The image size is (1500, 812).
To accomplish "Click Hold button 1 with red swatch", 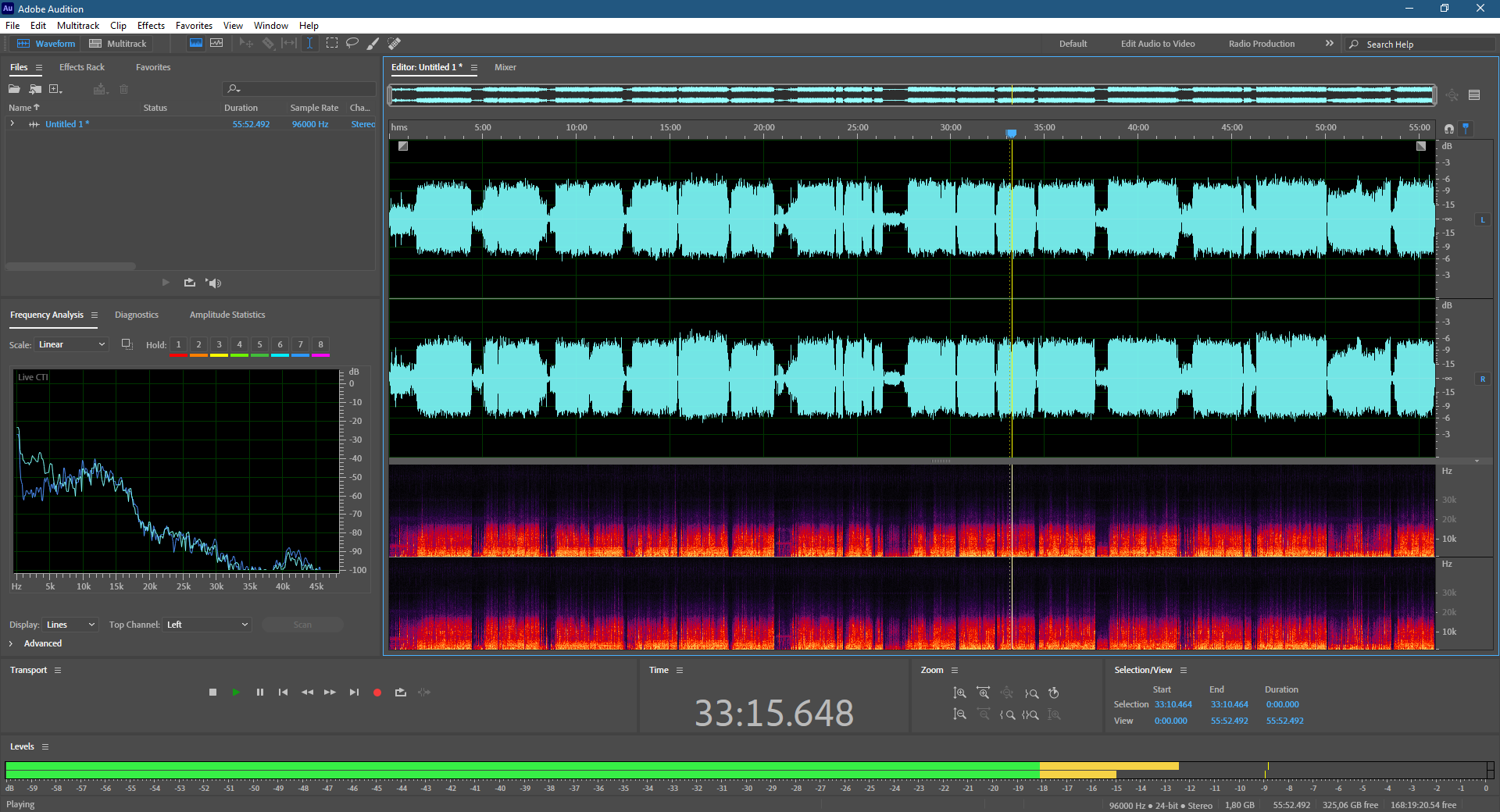I will (x=178, y=345).
